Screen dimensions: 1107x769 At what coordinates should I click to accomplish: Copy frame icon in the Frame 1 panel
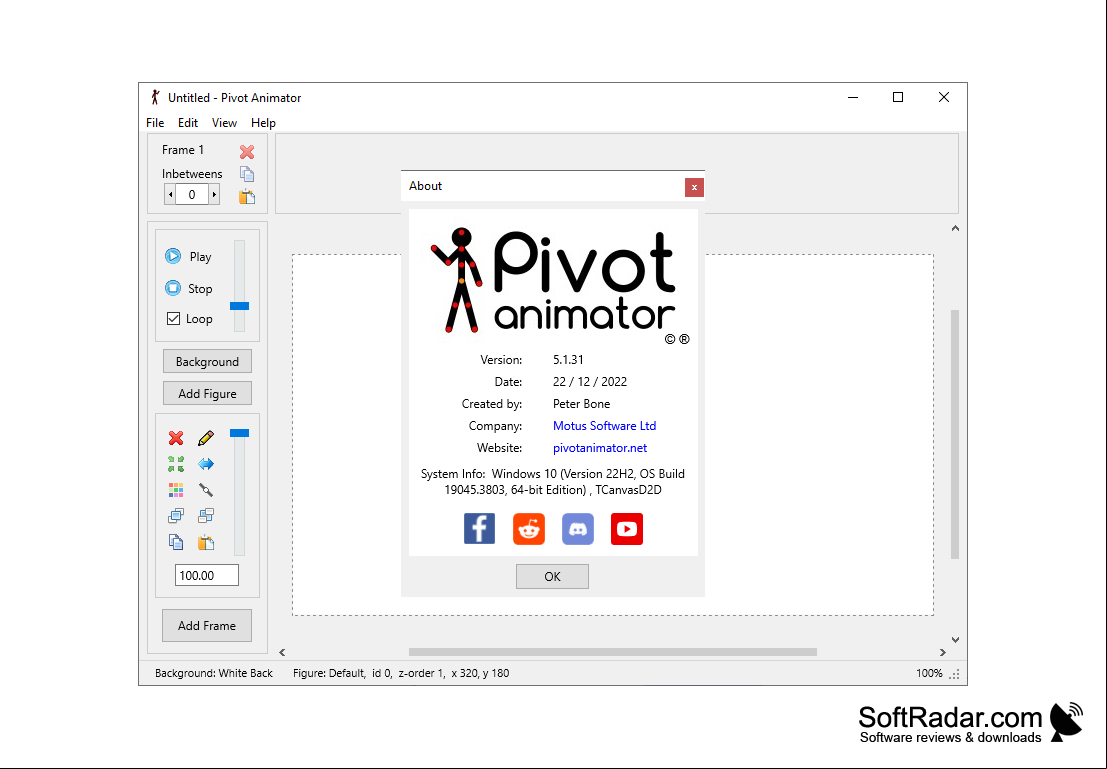pos(246,174)
